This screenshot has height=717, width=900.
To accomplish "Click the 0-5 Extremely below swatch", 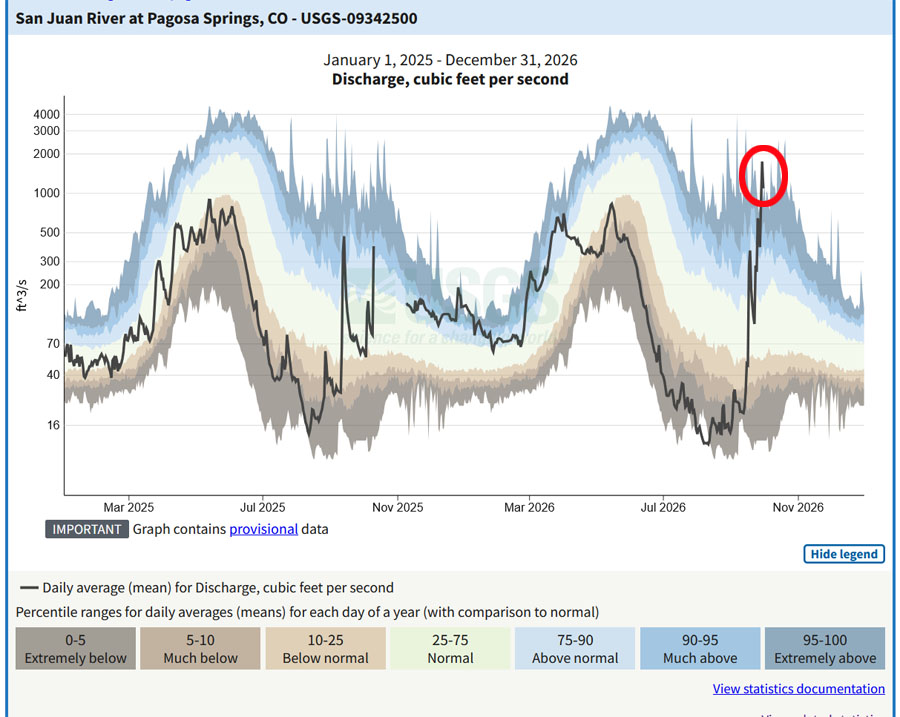I will [x=76, y=649].
